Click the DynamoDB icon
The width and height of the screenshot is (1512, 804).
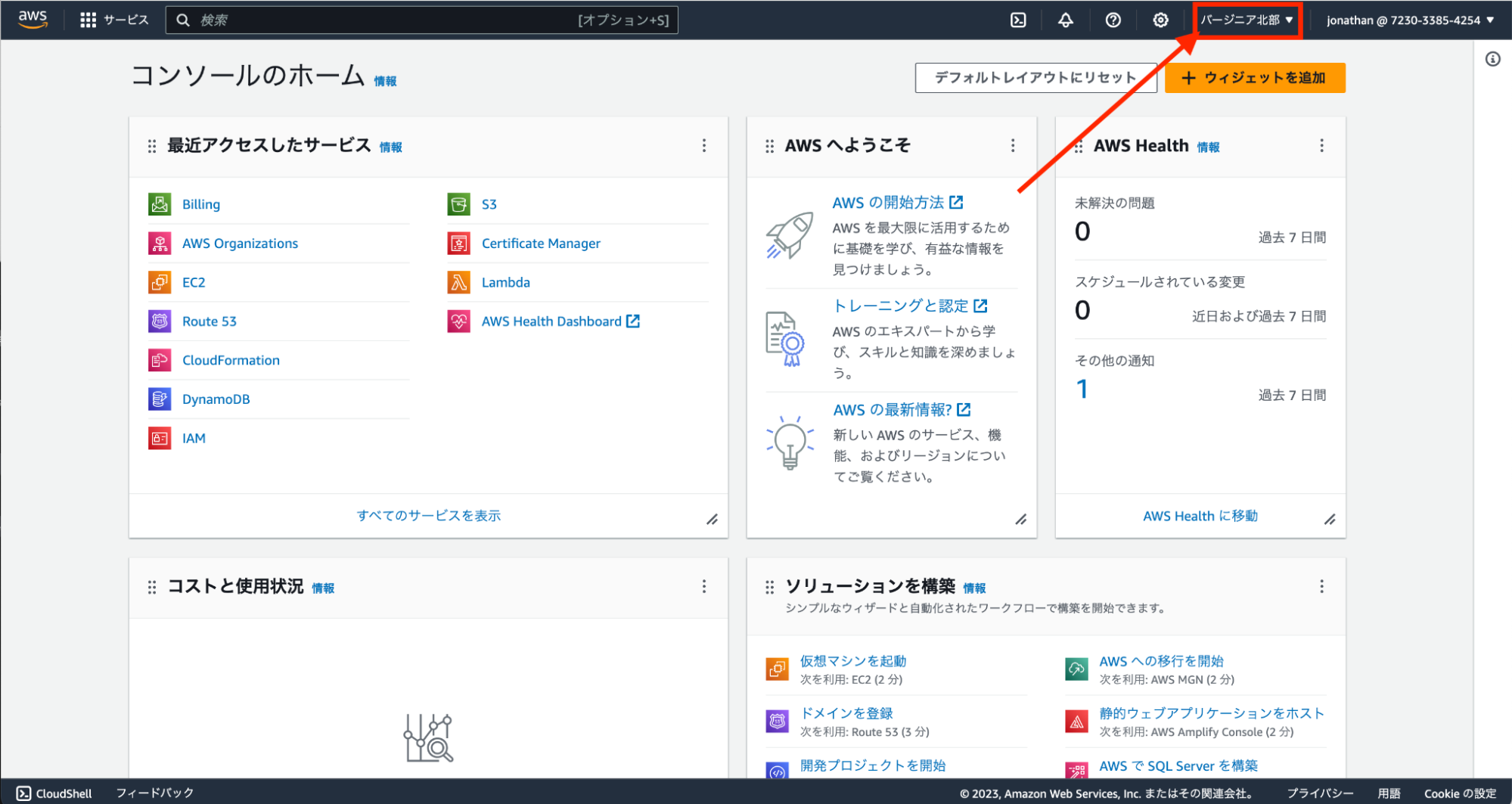click(160, 399)
